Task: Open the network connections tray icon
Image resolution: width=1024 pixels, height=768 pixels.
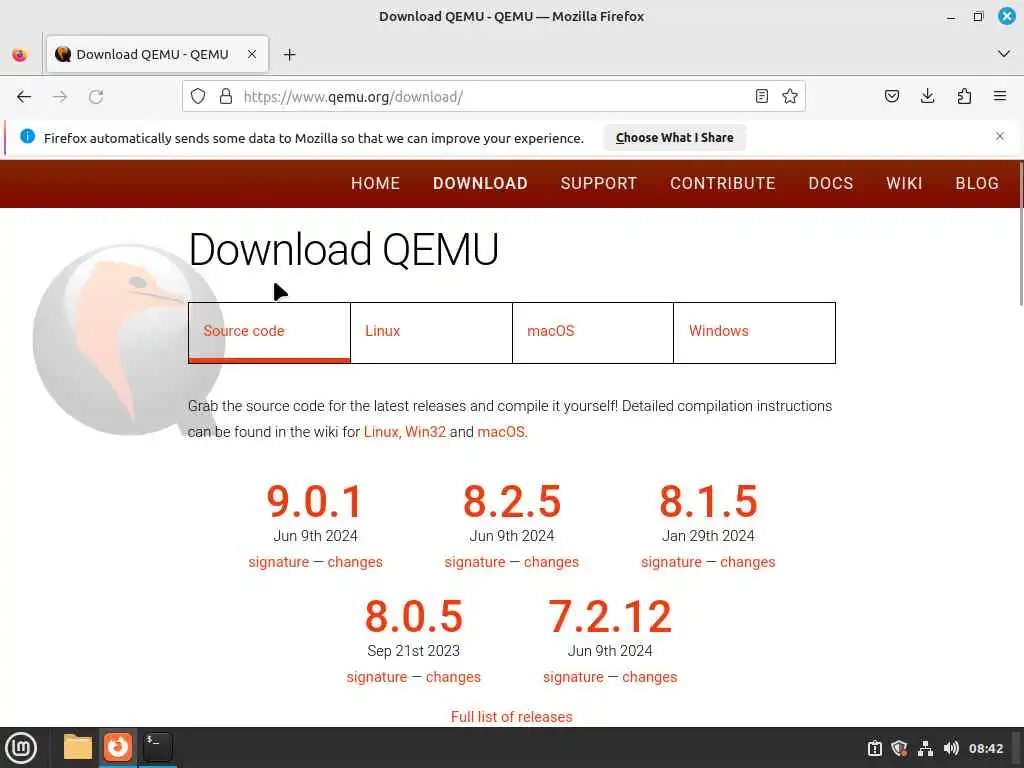Action: (x=925, y=748)
